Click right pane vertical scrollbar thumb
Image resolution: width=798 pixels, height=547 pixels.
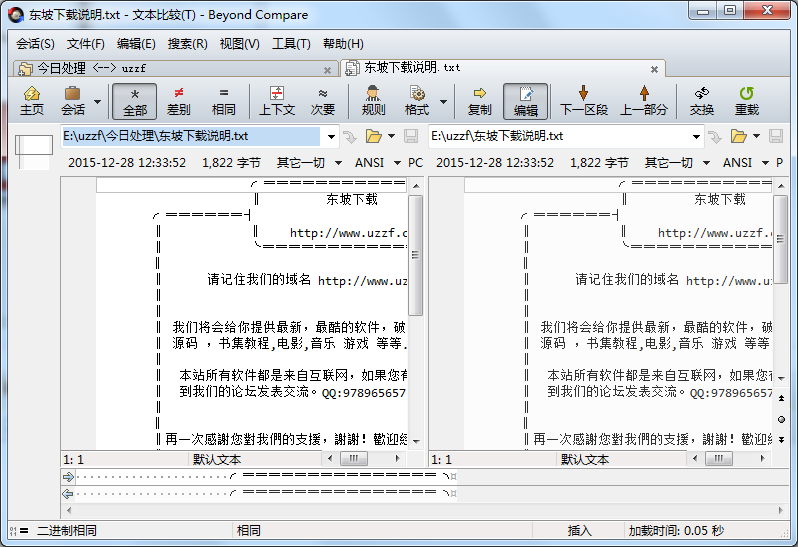coord(780,239)
